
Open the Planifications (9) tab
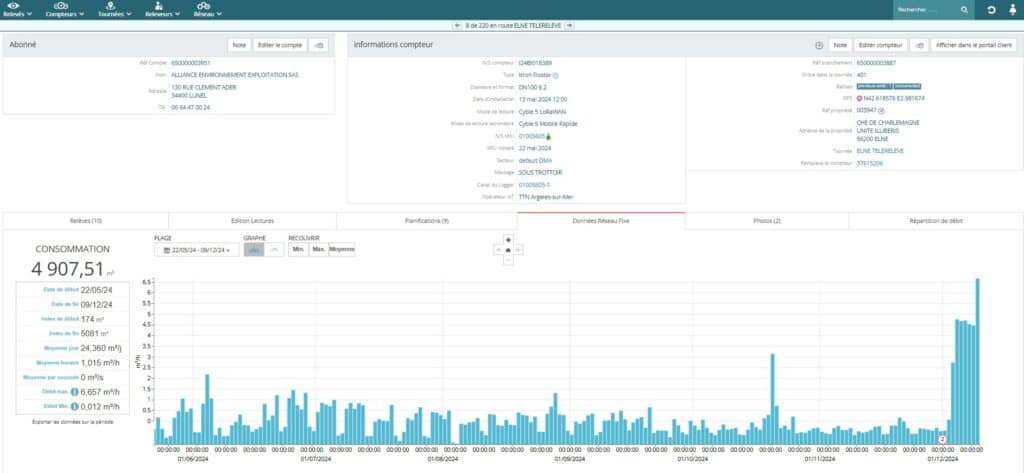(426, 221)
